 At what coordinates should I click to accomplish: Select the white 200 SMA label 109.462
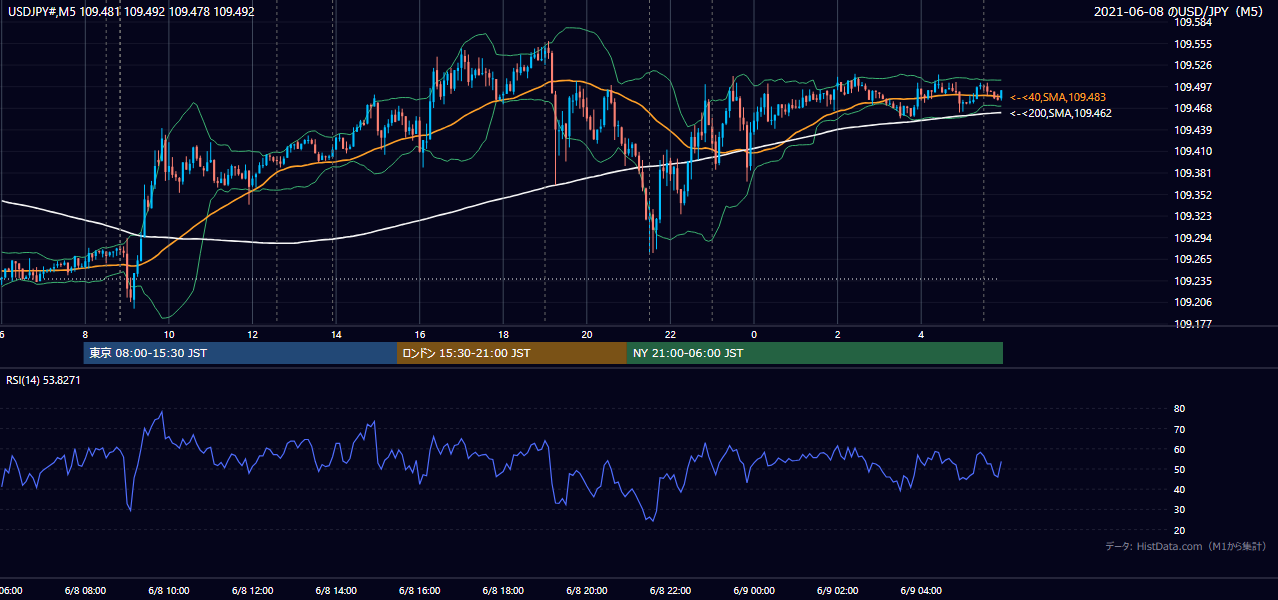pos(1061,113)
